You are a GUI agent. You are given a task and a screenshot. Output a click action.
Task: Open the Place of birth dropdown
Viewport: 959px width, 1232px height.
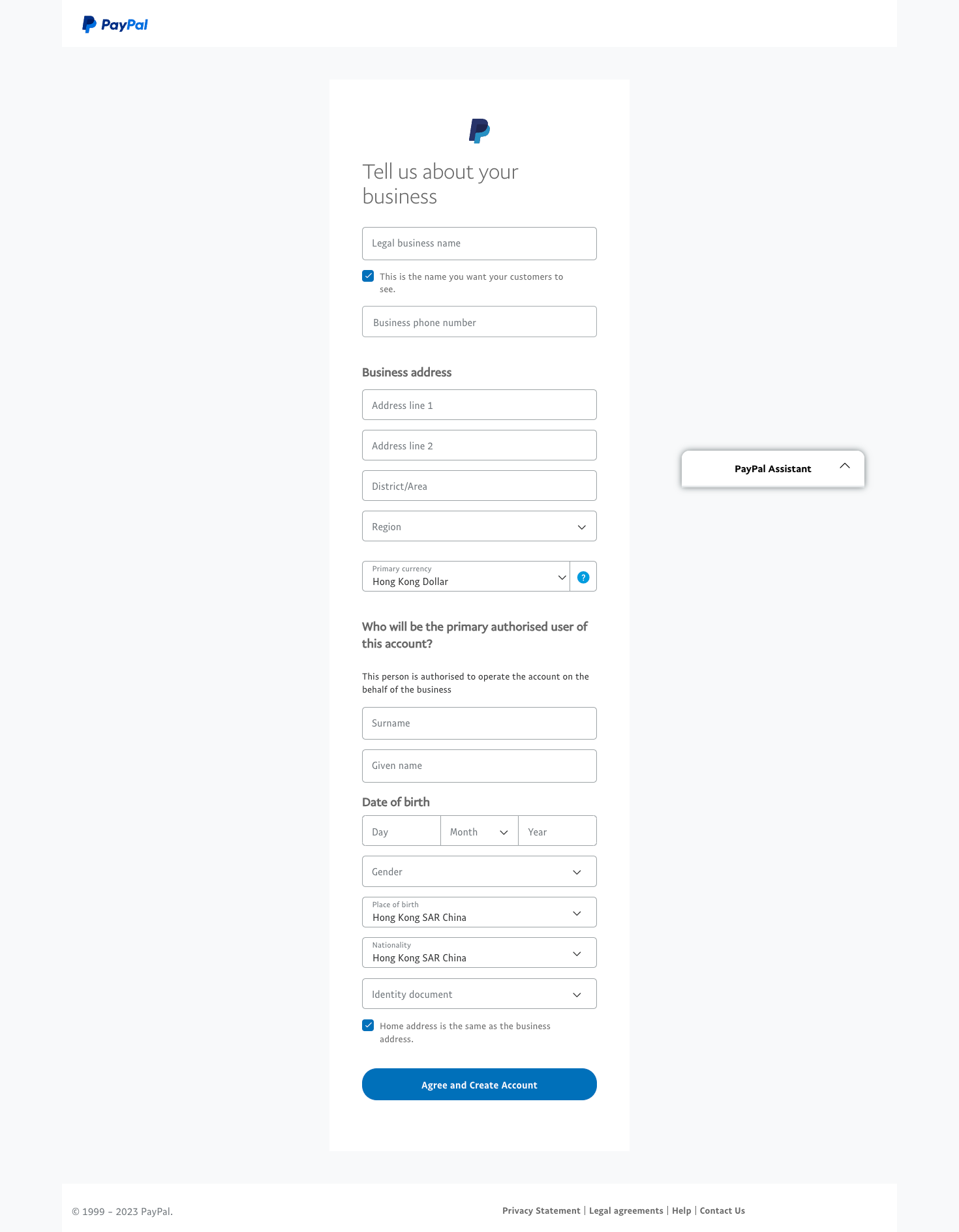[x=479, y=912]
